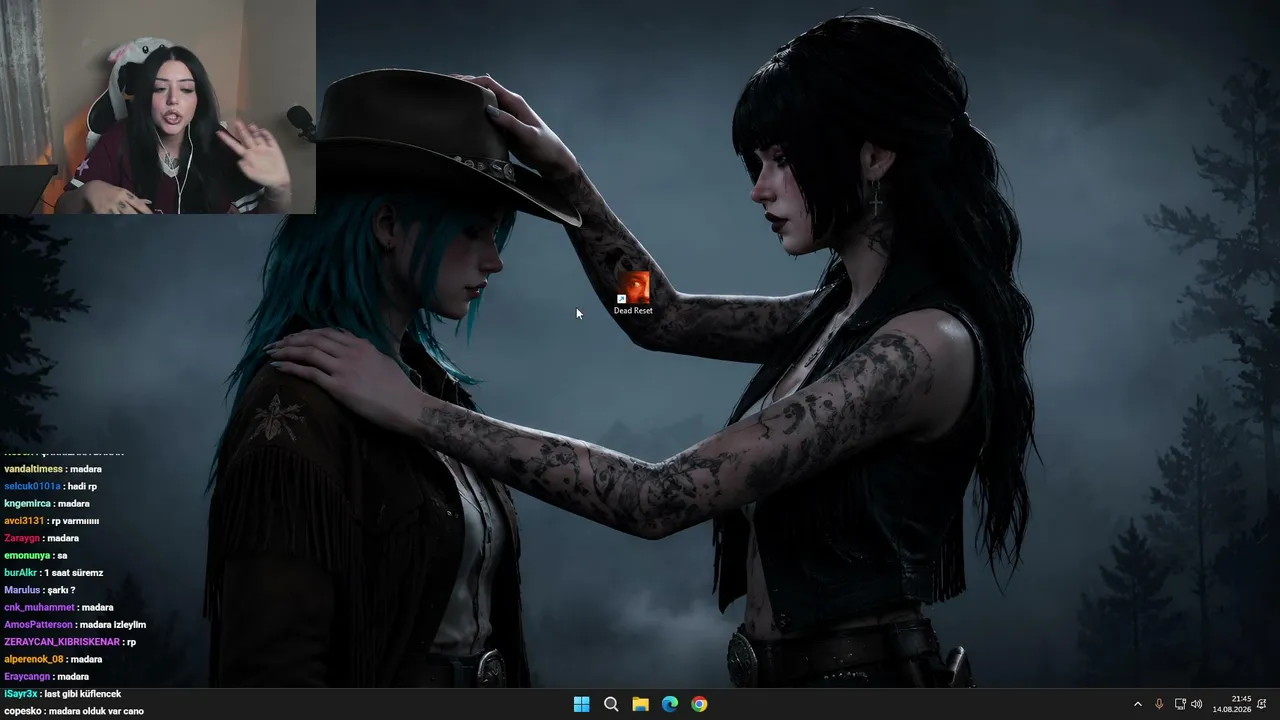Click cnk_muhammet's chat message

click(59, 607)
